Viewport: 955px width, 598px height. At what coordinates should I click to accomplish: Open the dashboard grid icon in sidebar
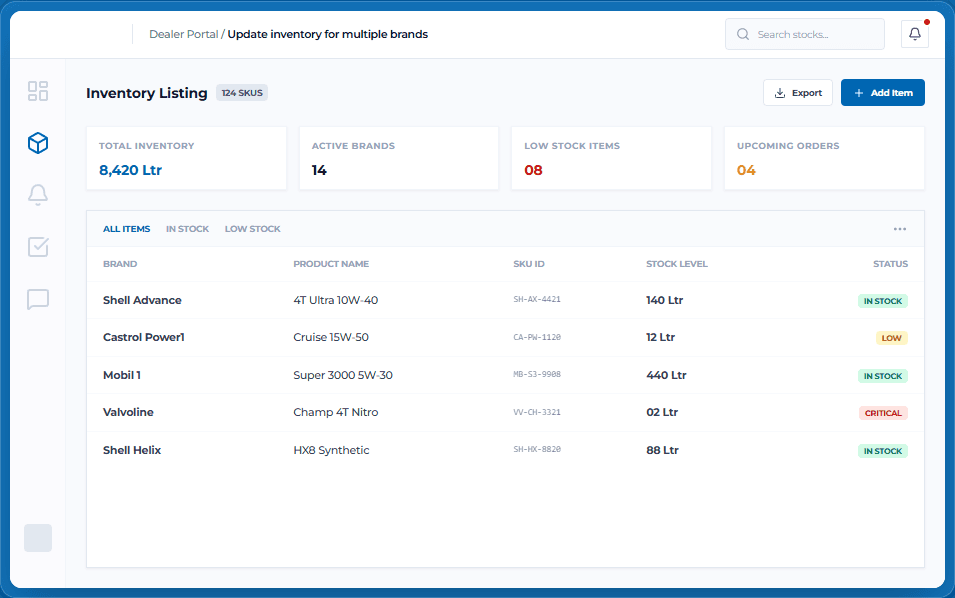[38, 91]
